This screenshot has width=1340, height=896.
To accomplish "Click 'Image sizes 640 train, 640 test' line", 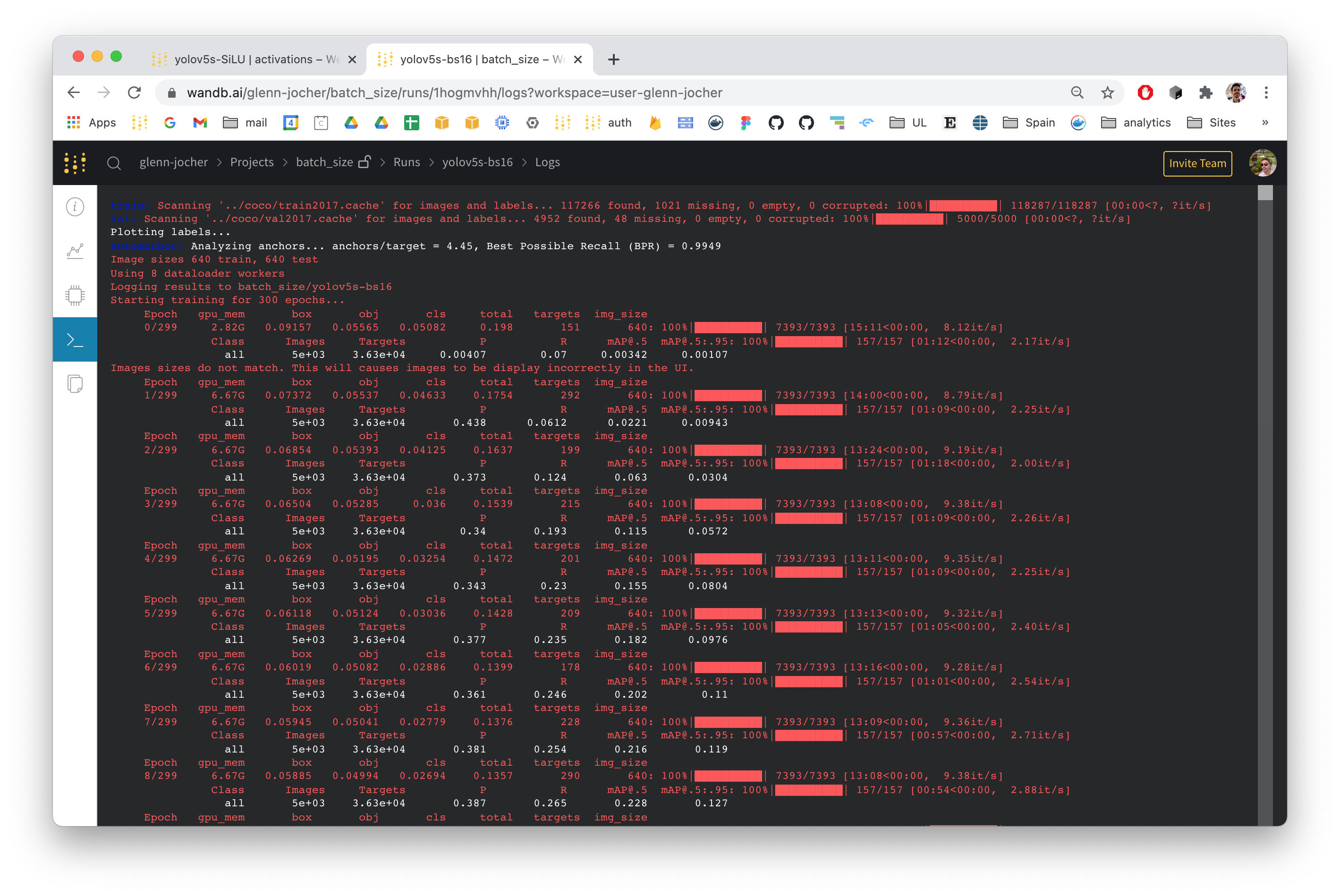I will [x=214, y=260].
